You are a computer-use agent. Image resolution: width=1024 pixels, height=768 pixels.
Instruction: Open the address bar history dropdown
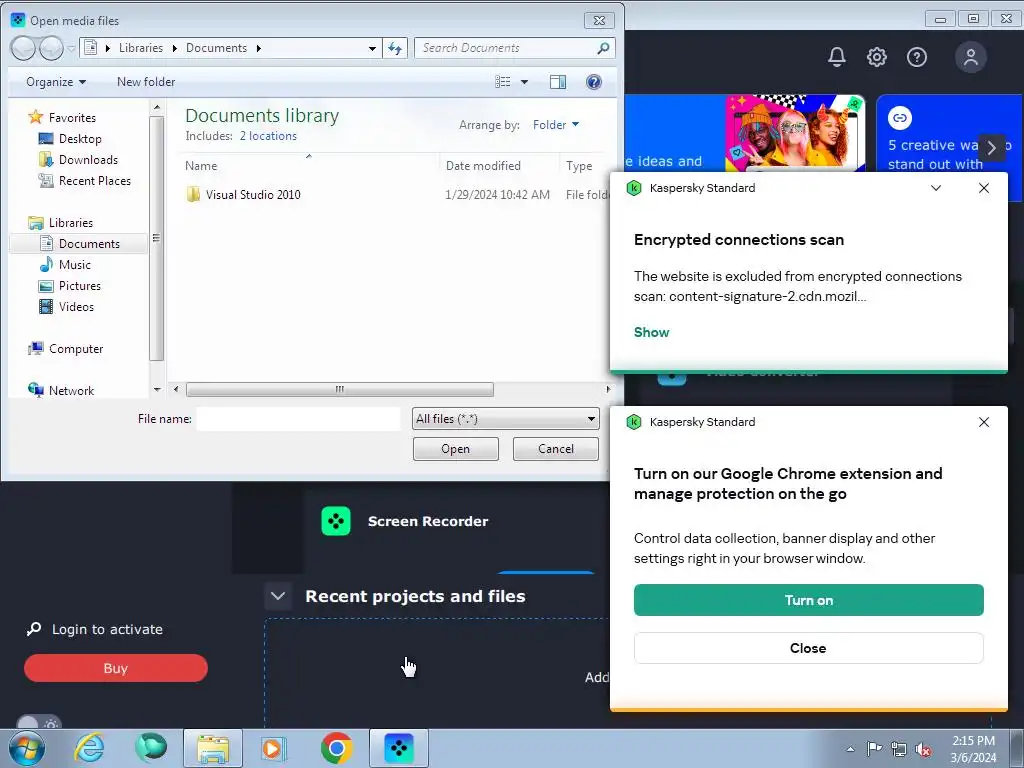tap(372, 48)
